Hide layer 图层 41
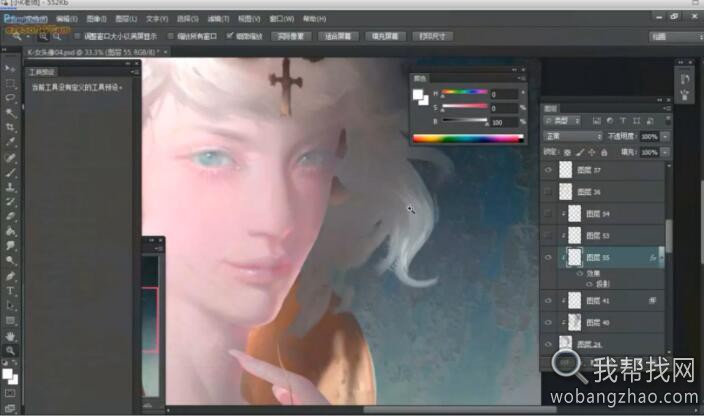704x416 pixels. [x=548, y=301]
